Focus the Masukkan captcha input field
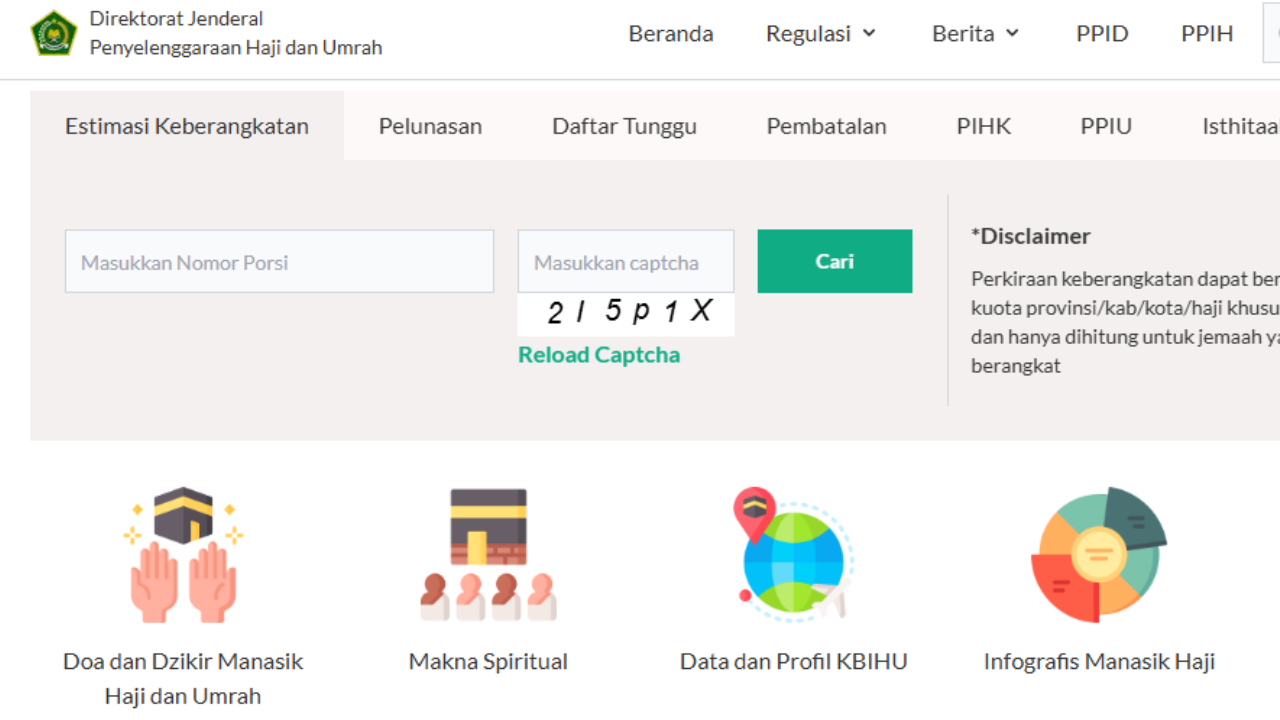This screenshot has height=720, width=1280. tap(626, 261)
